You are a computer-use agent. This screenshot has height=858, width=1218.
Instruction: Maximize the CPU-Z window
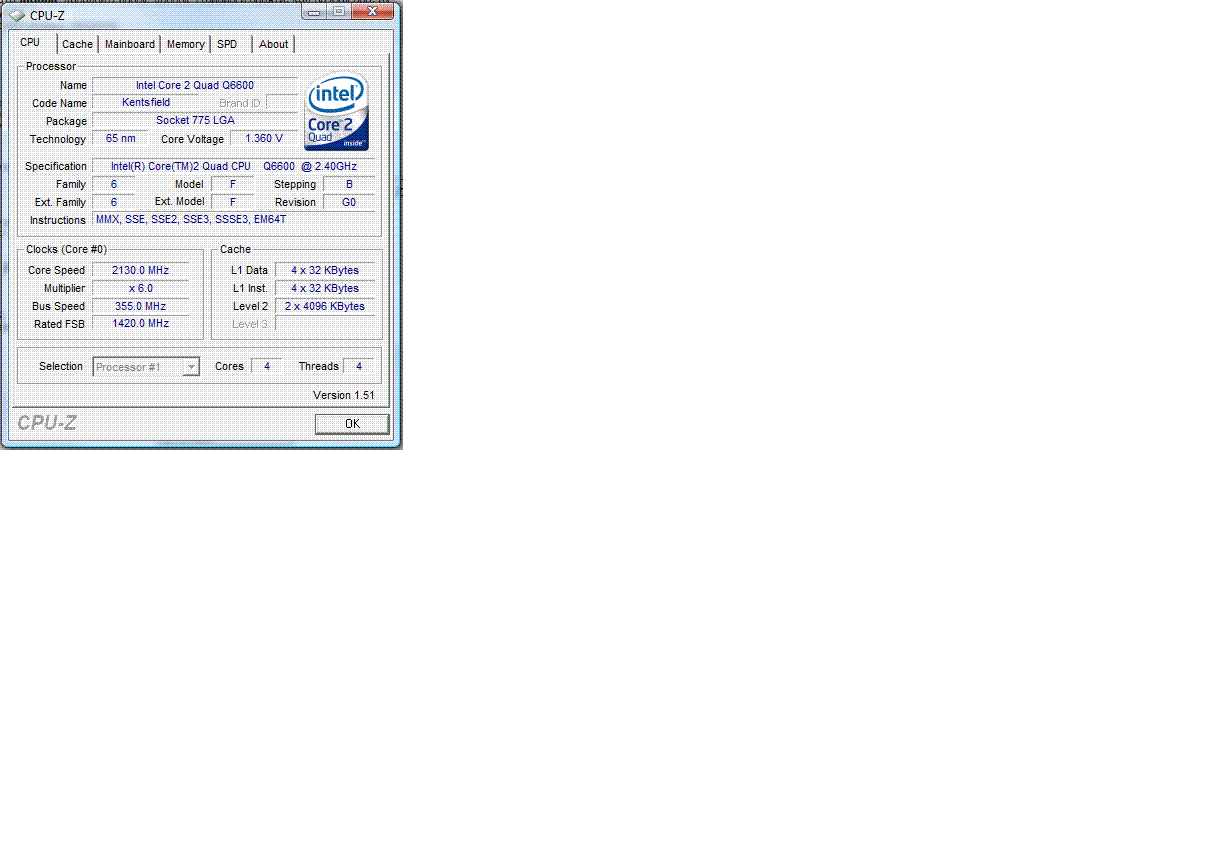338,11
